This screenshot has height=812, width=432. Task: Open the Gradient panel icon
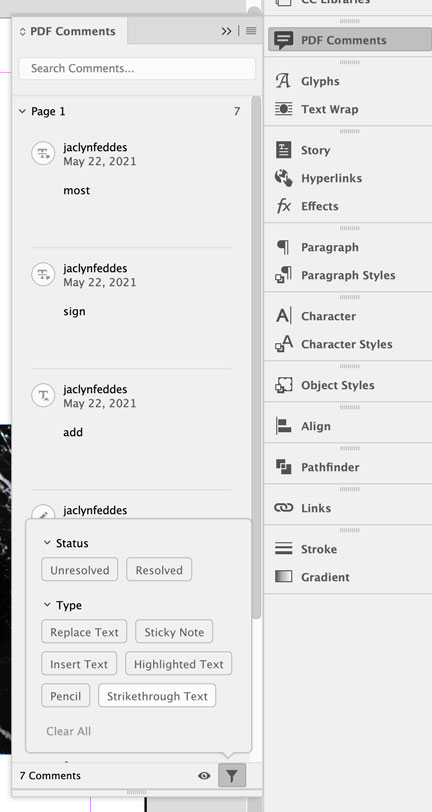click(283, 577)
